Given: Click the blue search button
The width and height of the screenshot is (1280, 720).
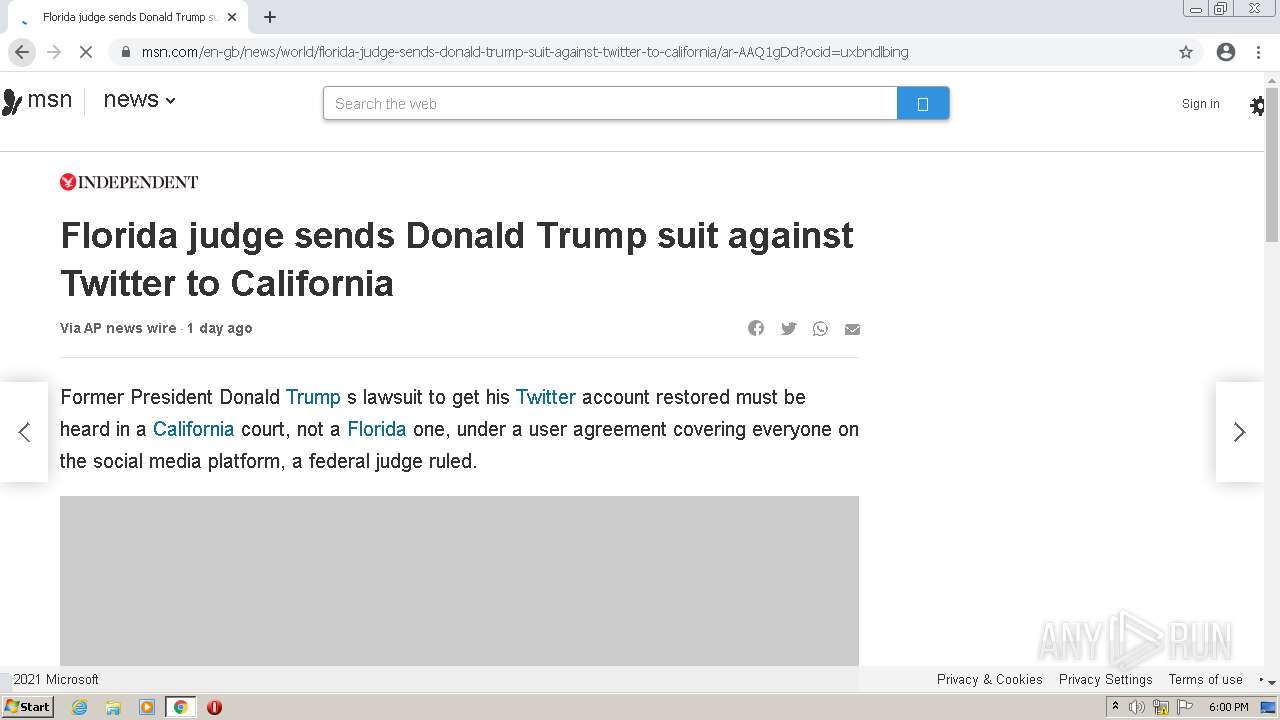Looking at the screenshot, I should coord(923,103).
